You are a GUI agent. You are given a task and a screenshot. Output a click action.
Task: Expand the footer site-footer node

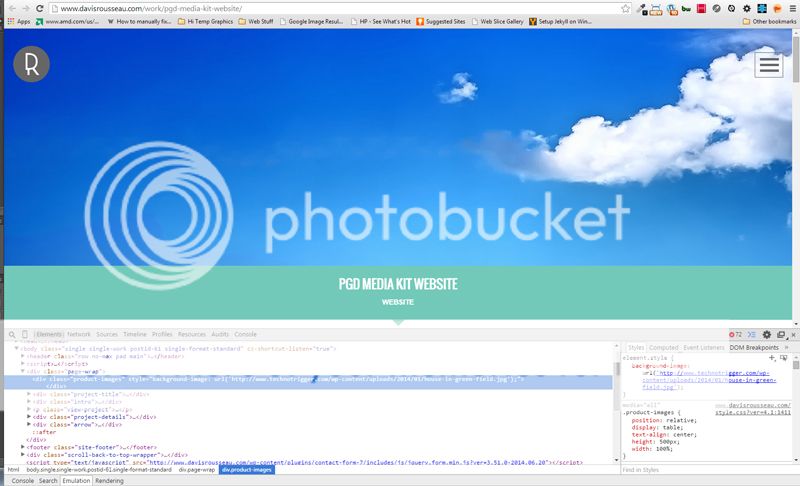(23, 446)
